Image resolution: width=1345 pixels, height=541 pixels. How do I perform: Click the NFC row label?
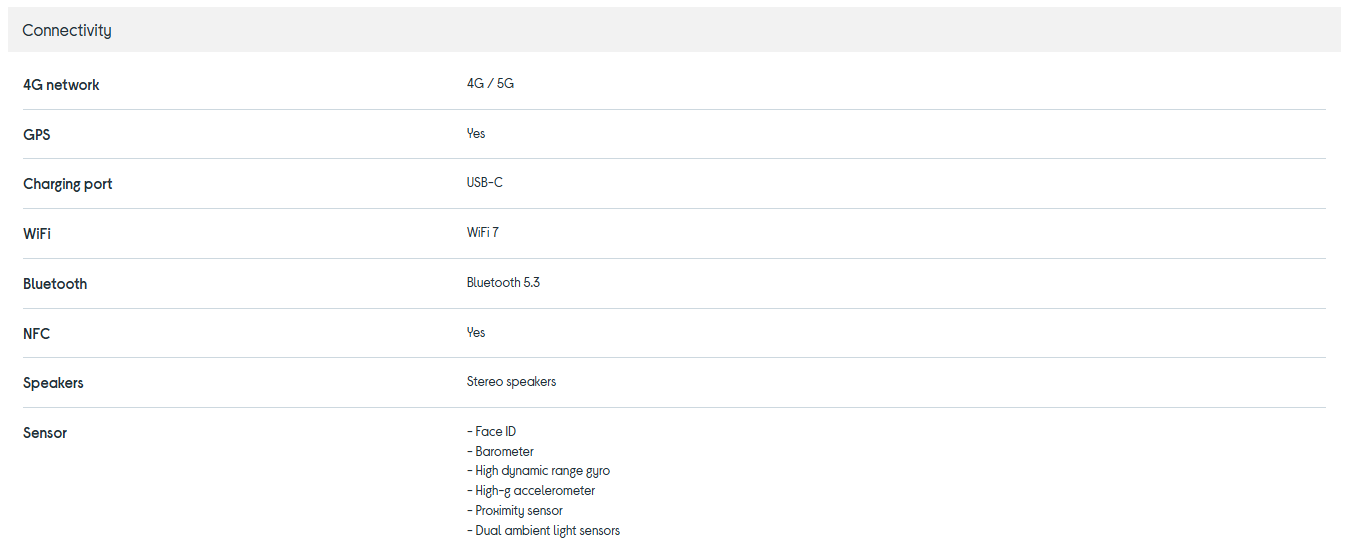pos(36,334)
